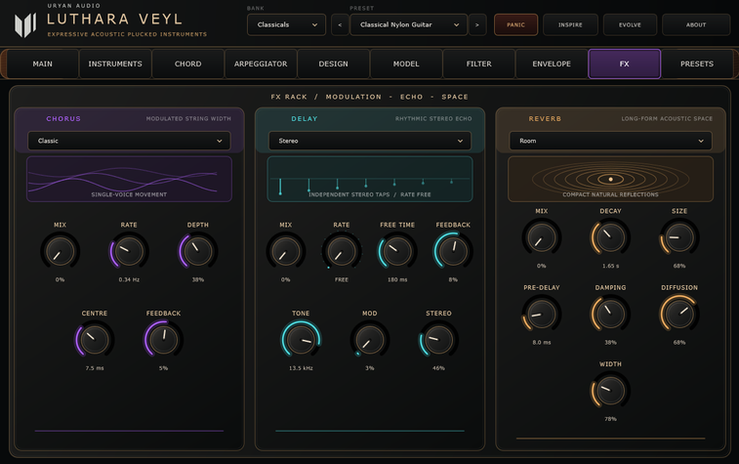Click the Luthara Veyl logo icon

(25, 25)
